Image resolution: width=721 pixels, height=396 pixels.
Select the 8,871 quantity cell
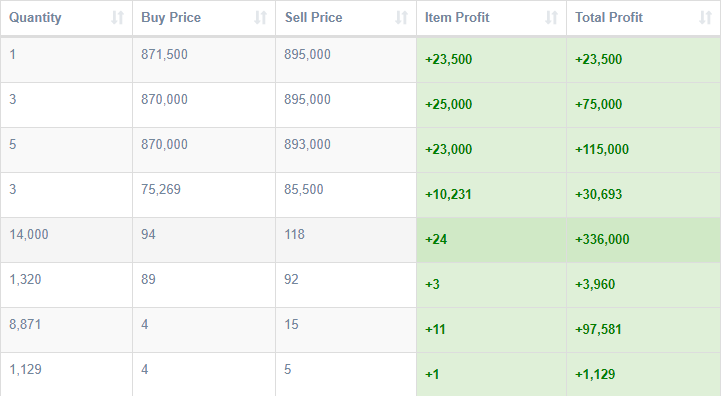click(67, 330)
